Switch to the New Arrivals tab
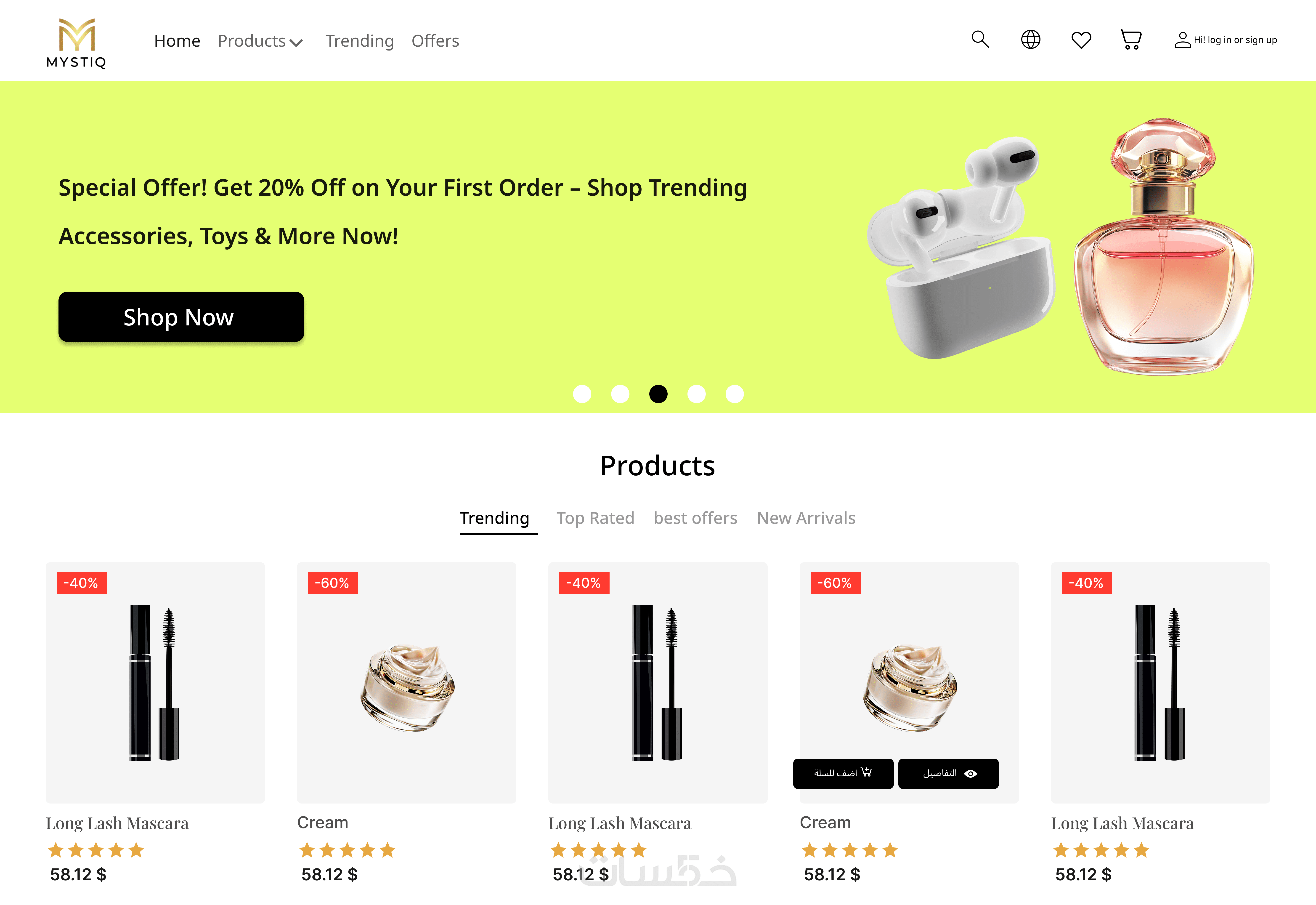 click(806, 518)
